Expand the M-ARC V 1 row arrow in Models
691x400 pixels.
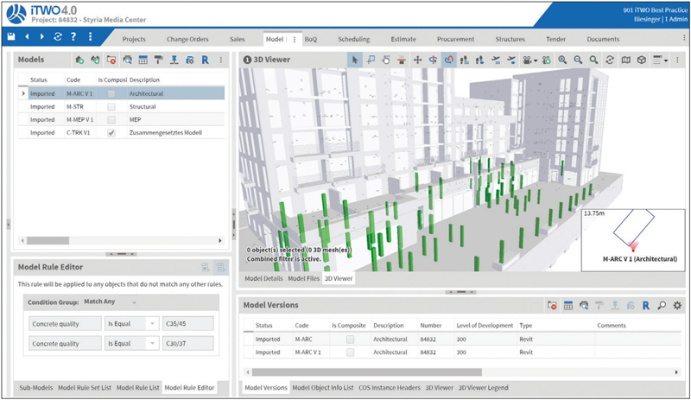23,93
